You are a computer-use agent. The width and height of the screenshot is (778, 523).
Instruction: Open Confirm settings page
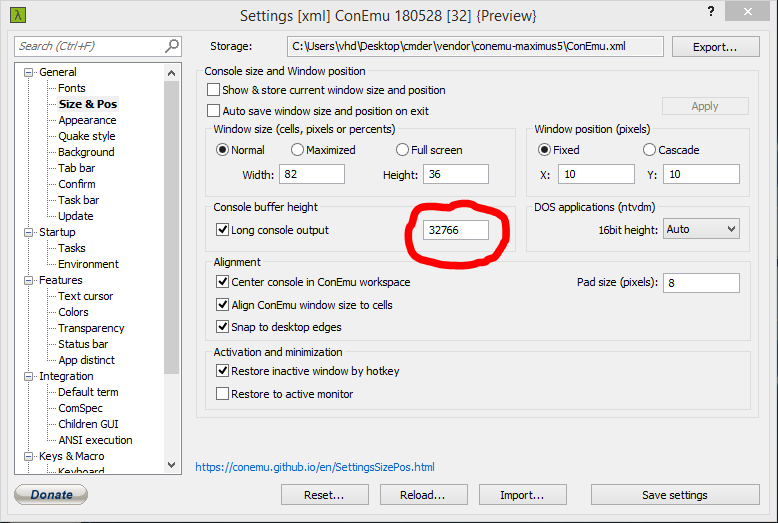click(77, 184)
